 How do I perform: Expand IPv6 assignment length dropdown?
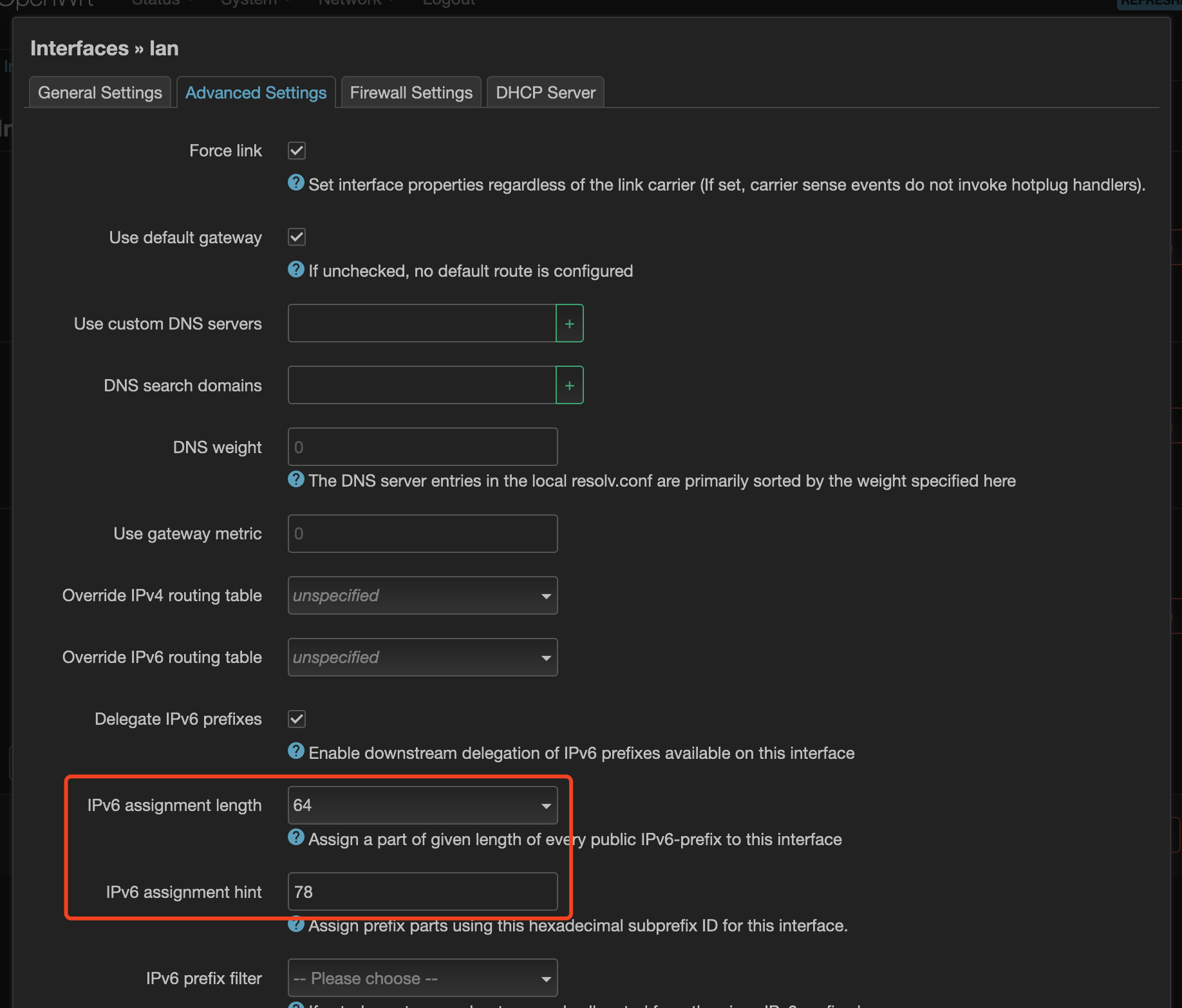click(422, 805)
